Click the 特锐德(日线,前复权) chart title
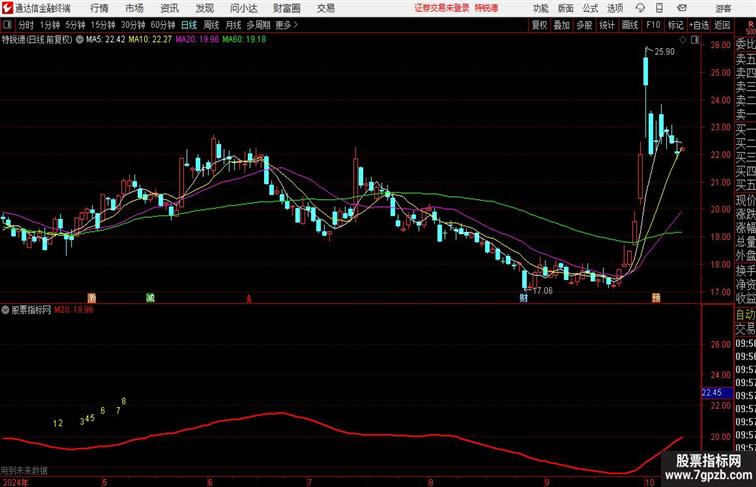 click(37, 40)
